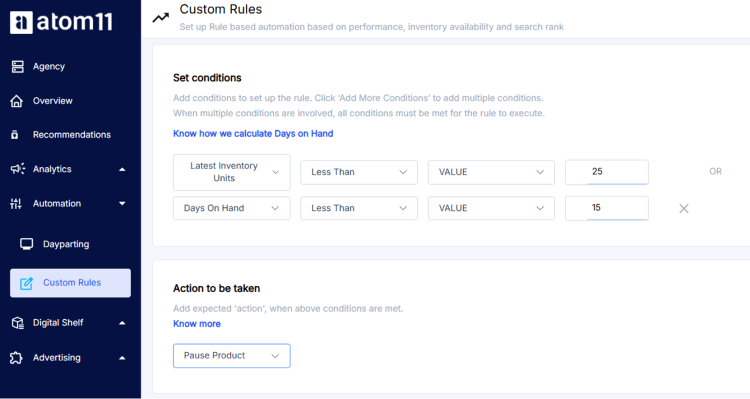The width and height of the screenshot is (750, 399).
Task: Collapse the Automation menu arrow
Action: tap(122, 203)
